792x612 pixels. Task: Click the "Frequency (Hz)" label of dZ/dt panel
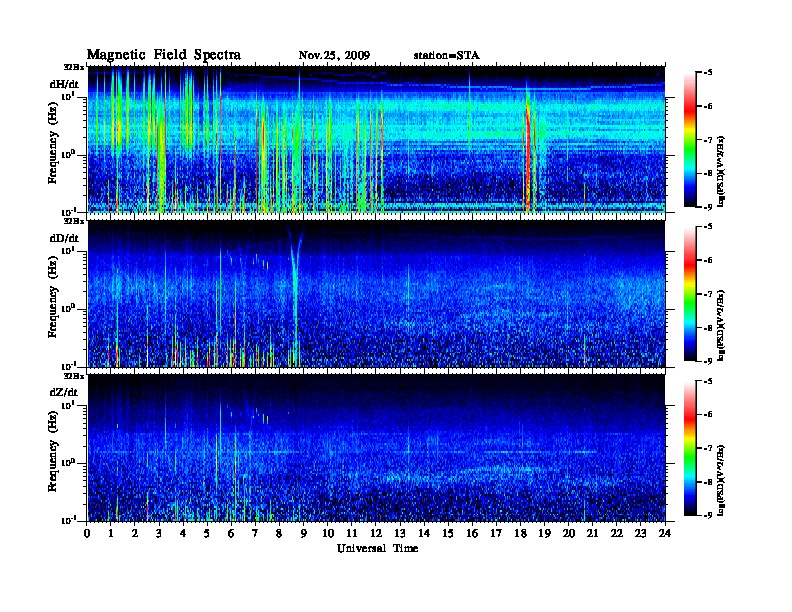53,451
